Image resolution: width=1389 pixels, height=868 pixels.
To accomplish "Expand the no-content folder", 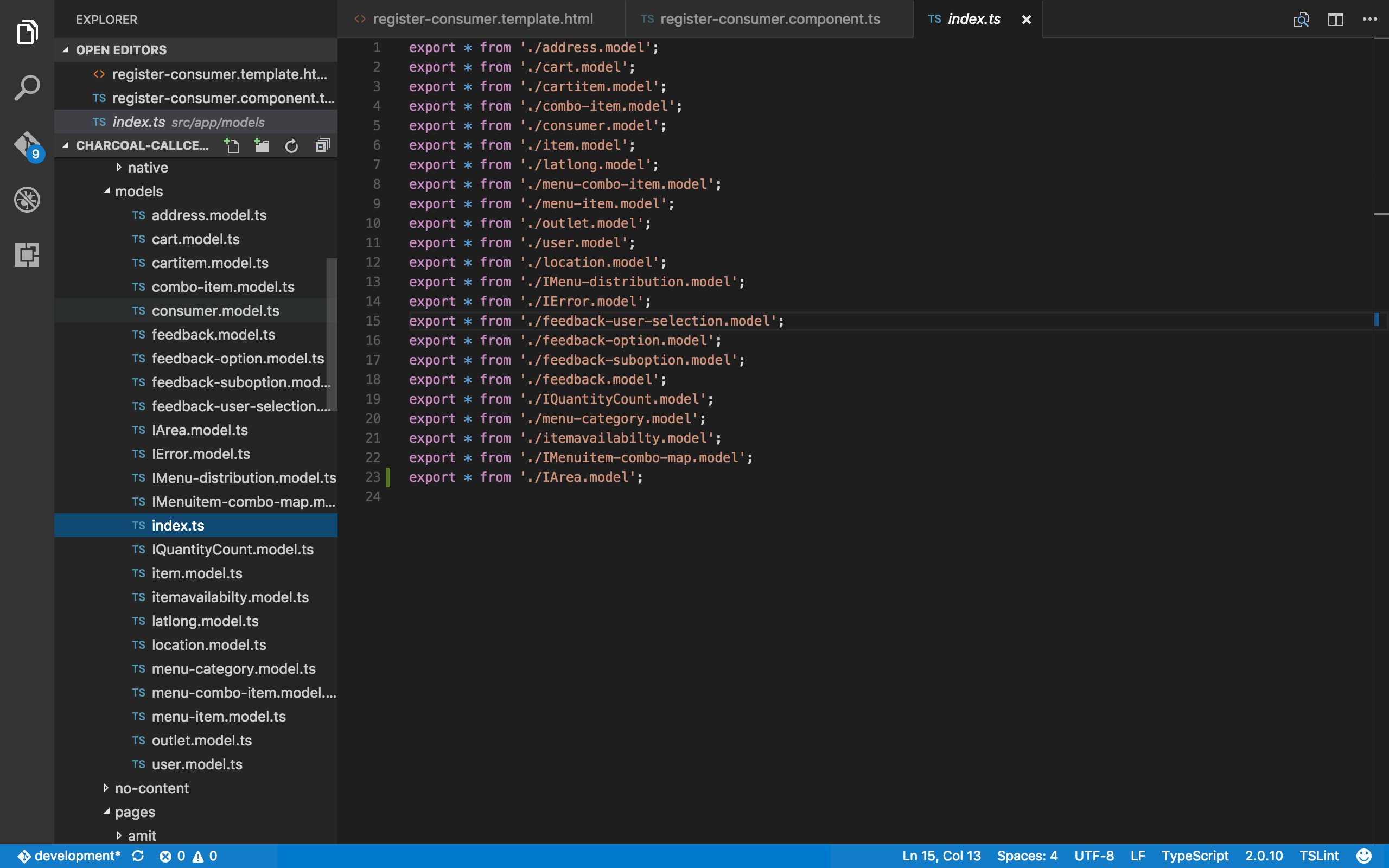I will point(151,788).
